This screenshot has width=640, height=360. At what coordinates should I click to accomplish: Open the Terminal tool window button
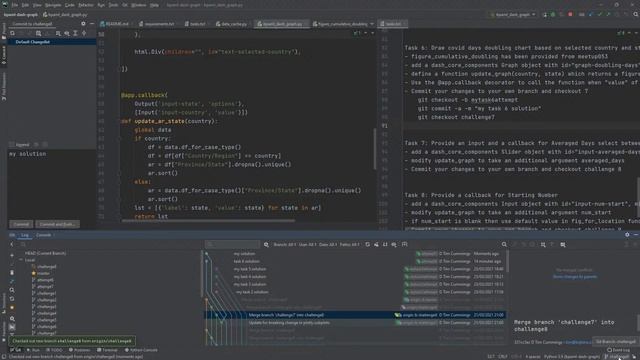point(107,350)
